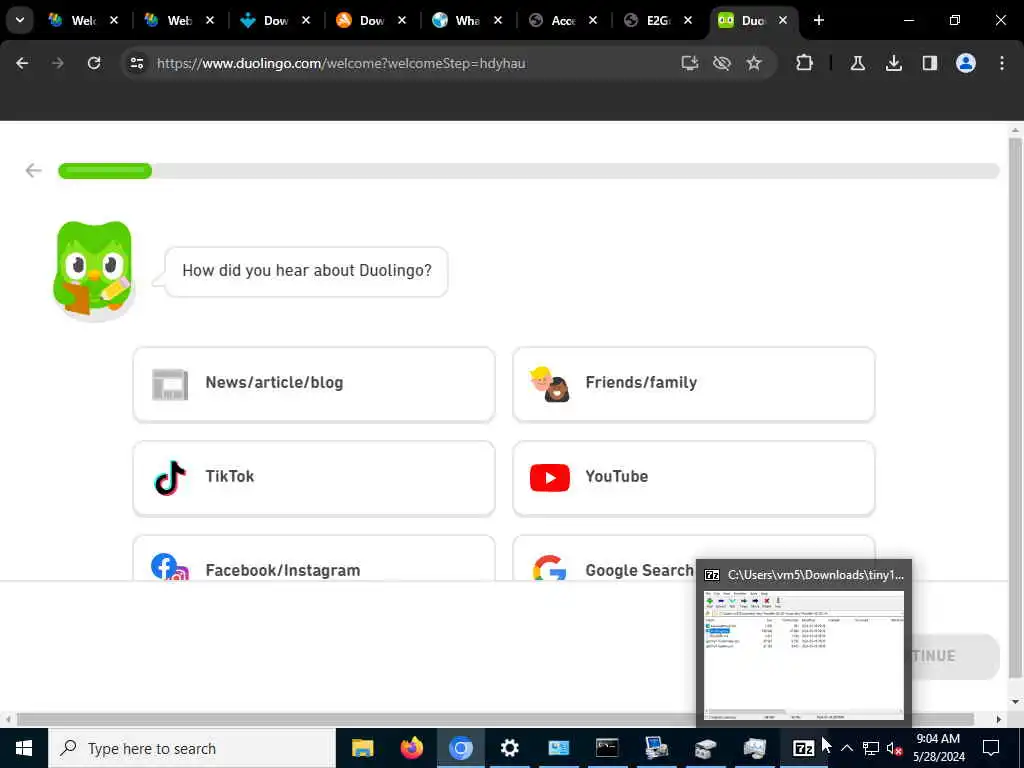The image size is (1024, 768).
Task: Reload the Duolingo page
Action: 94,63
